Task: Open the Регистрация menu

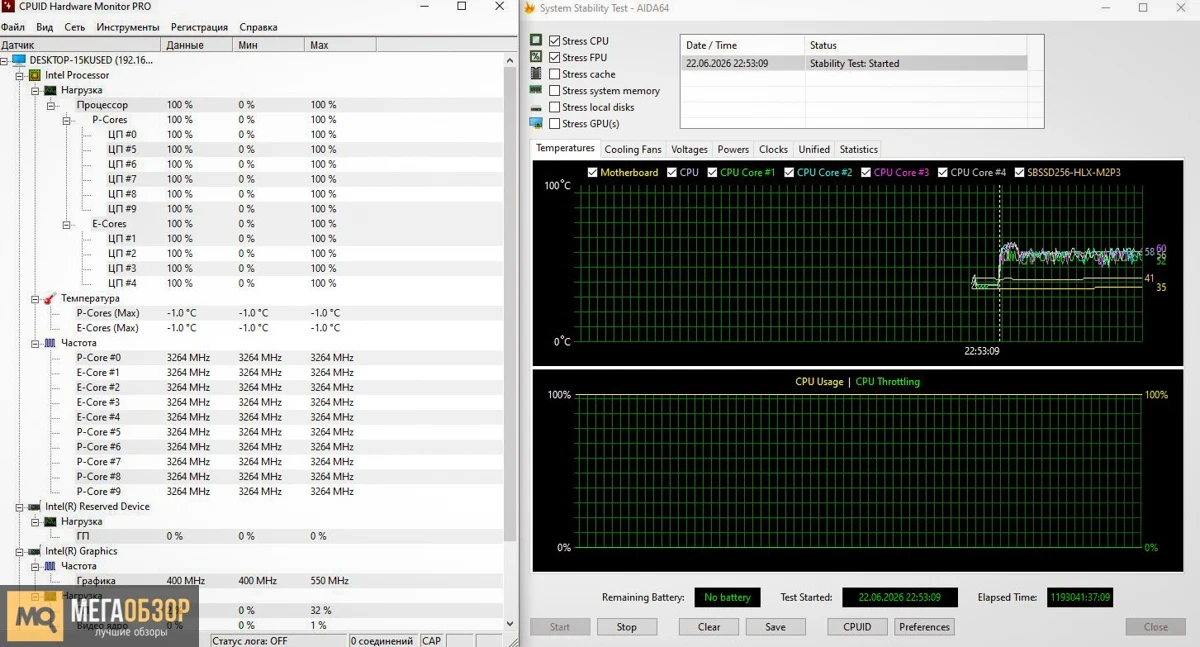Action: click(199, 27)
